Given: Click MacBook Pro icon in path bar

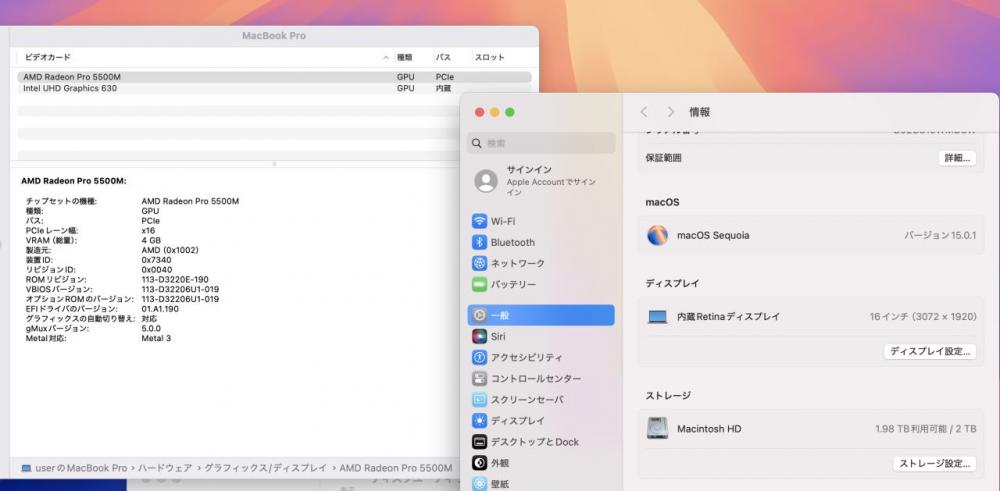Looking at the screenshot, I should (26, 468).
